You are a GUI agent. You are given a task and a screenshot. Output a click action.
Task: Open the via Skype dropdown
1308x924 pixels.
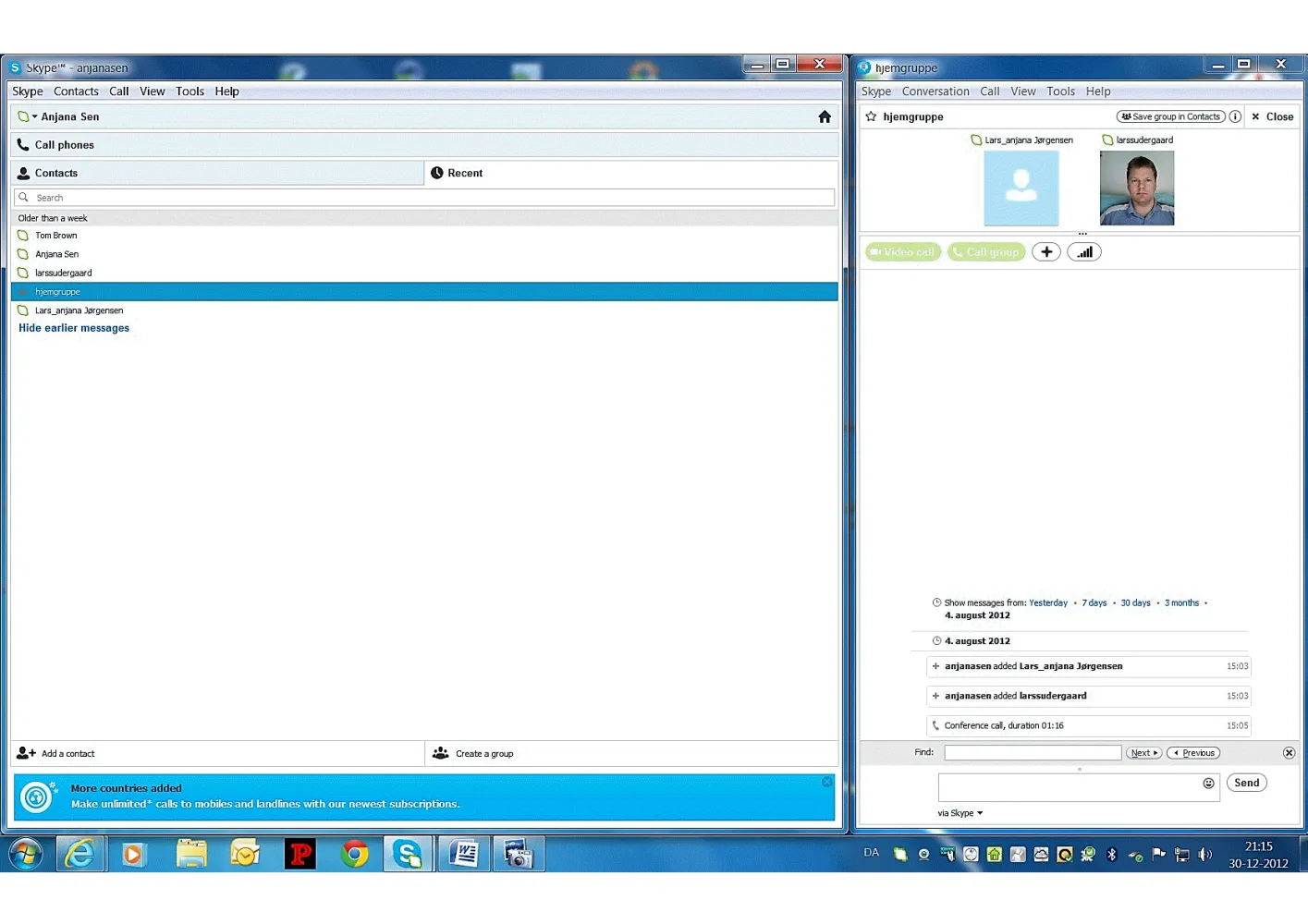[x=960, y=813]
